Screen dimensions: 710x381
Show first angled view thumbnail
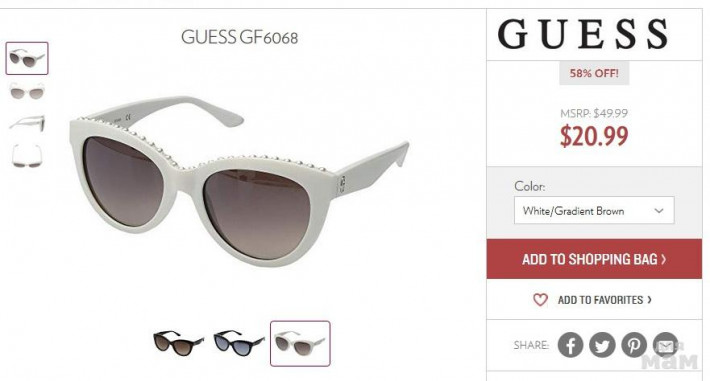[27, 58]
